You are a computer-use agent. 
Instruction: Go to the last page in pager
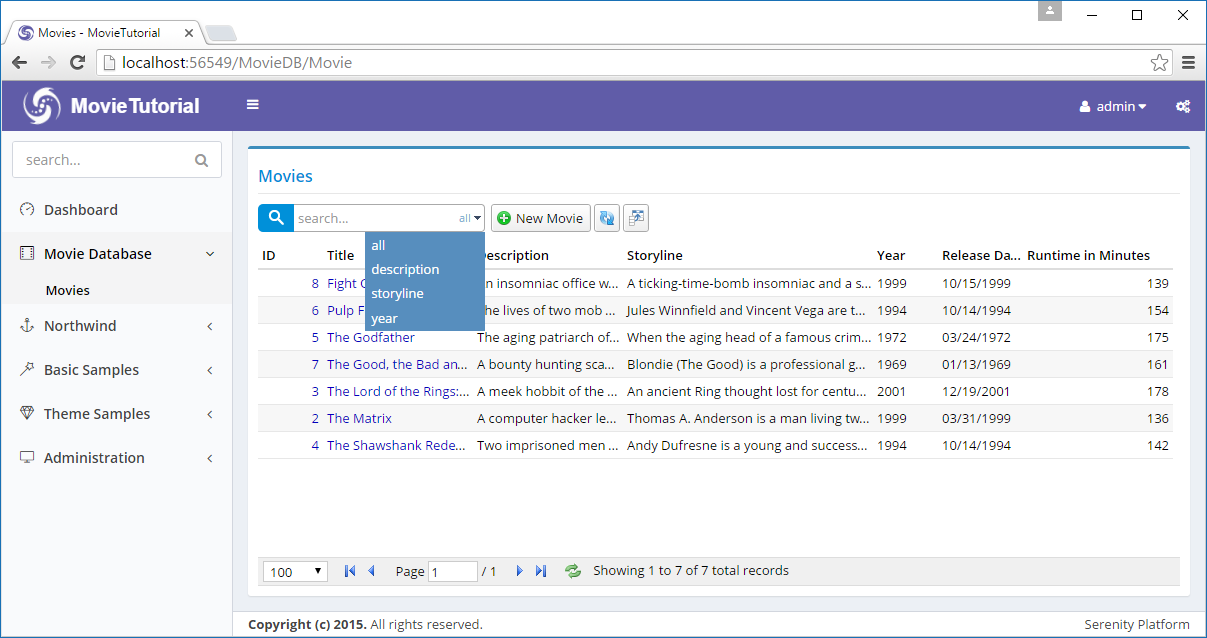click(x=541, y=571)
